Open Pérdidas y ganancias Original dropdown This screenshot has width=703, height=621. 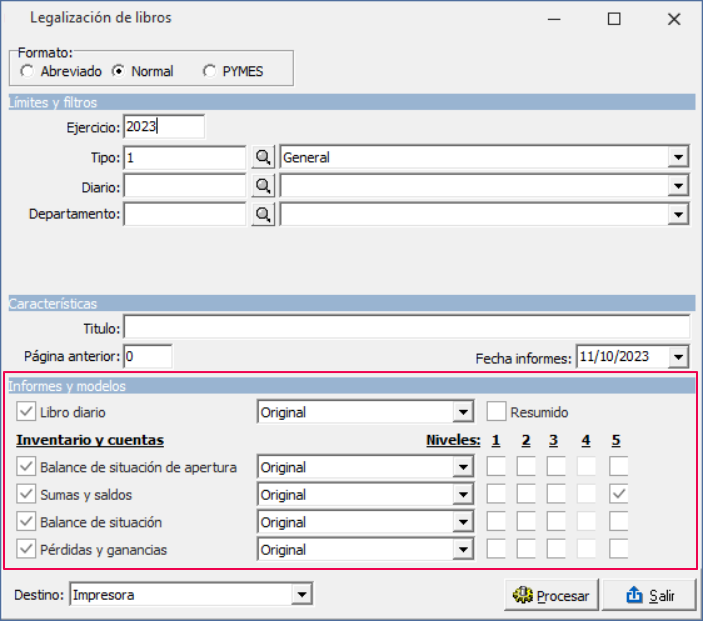pyautogui.click(x=462, y=549)
